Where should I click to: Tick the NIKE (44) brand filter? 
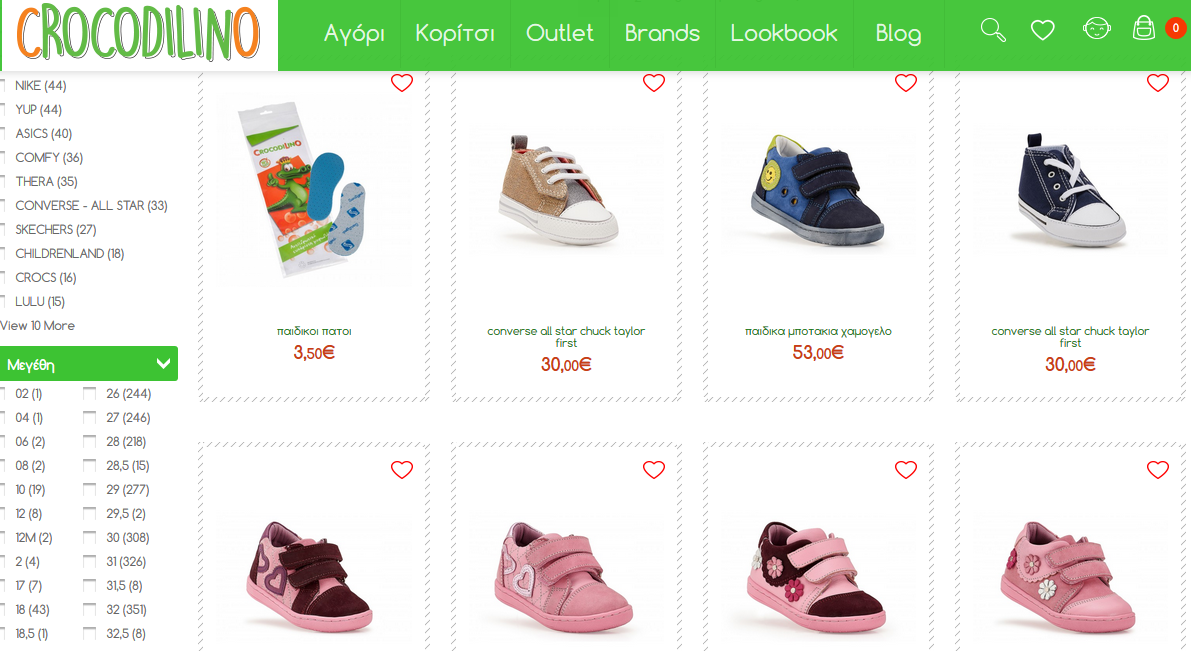2,86
